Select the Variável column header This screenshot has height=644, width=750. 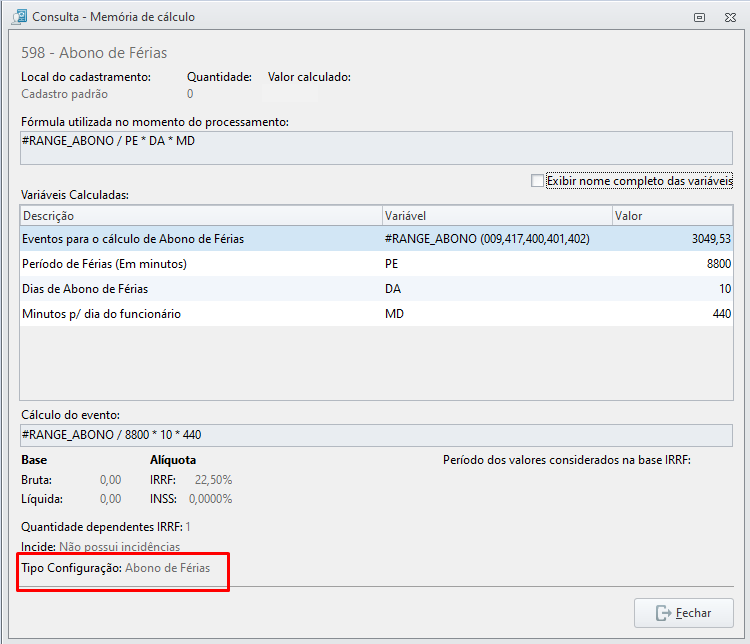click(497, 216)
